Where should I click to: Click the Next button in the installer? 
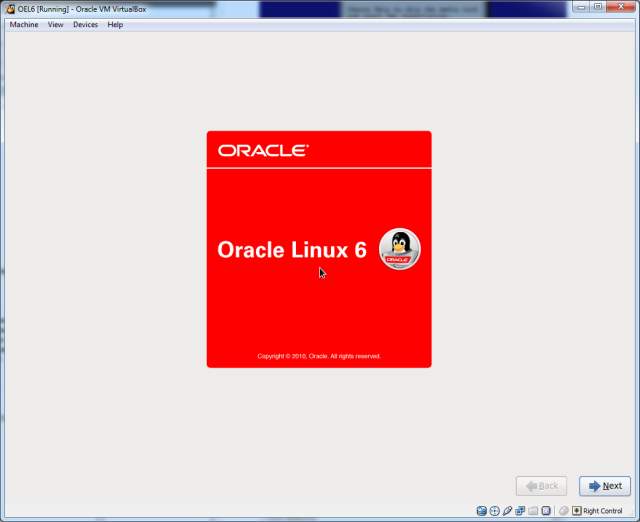[x=605, y=486]
